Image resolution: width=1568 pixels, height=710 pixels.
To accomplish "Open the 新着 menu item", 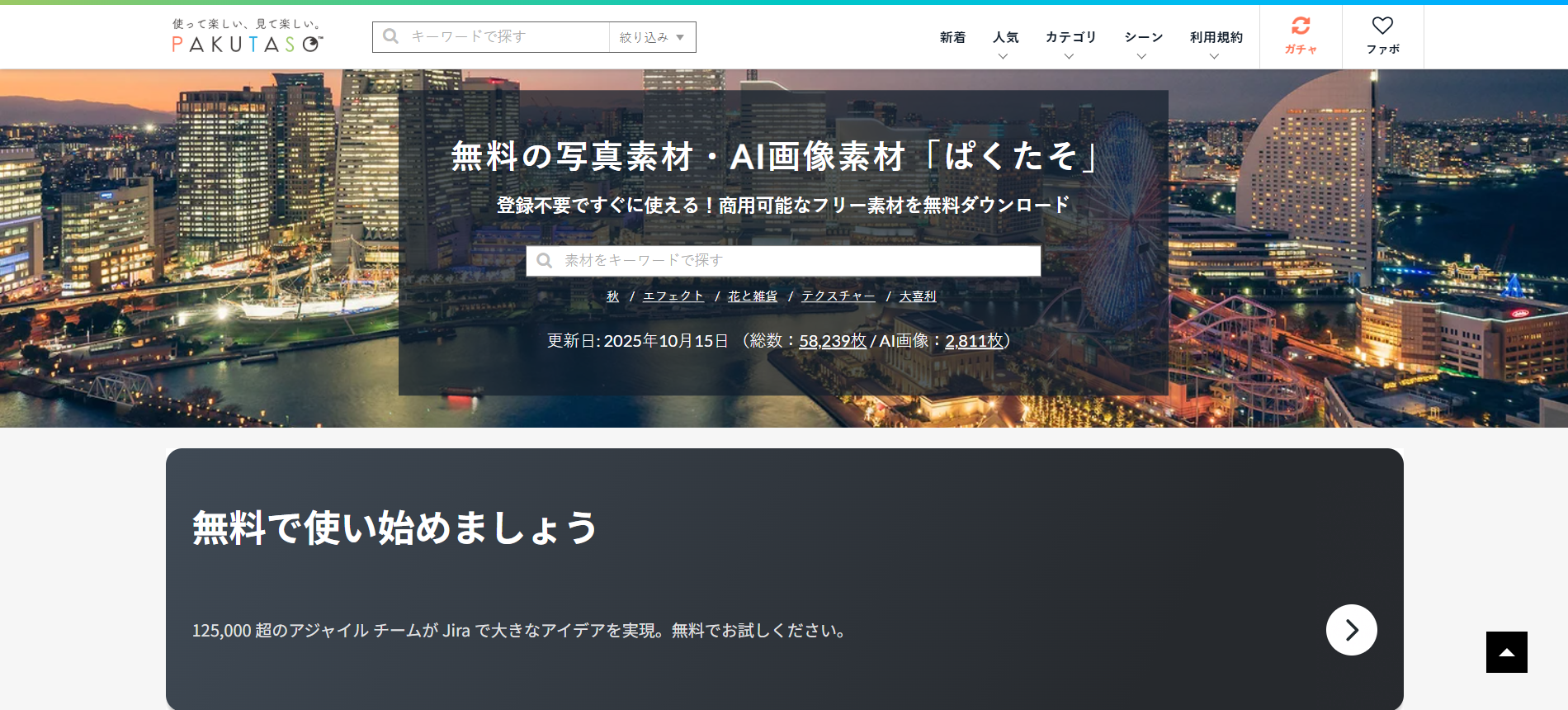I will [x=952, y=38].
